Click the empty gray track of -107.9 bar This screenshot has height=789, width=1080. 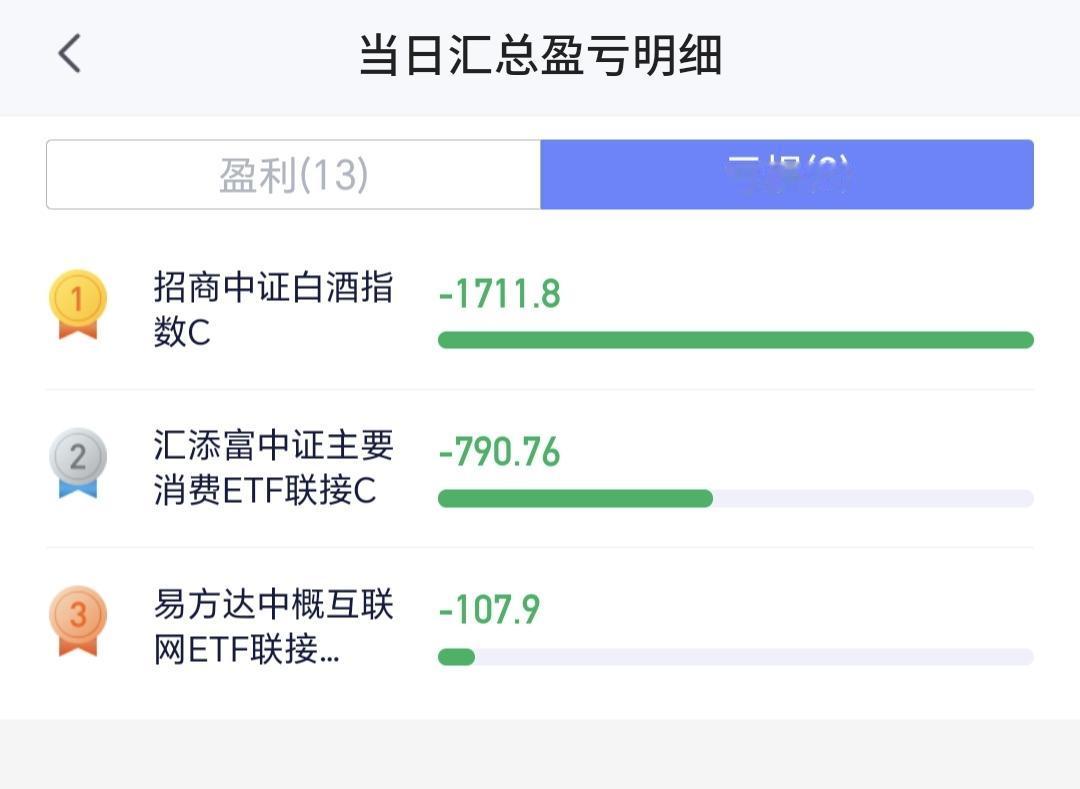[754, 657]
